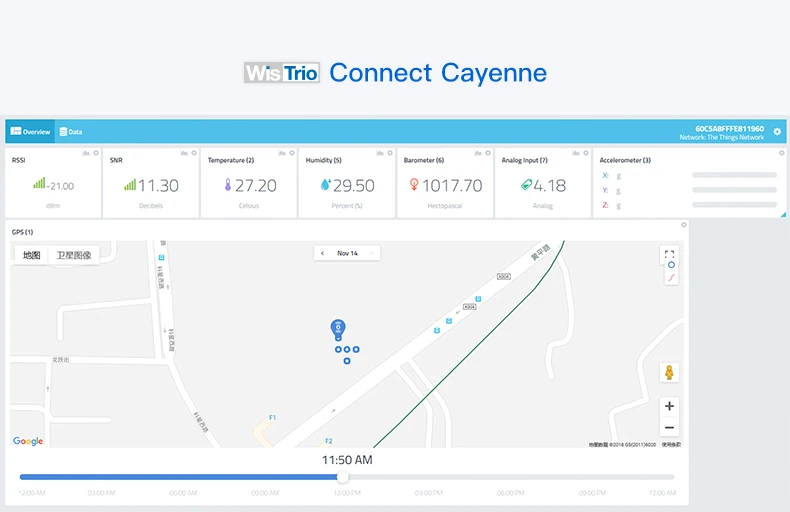Open map terms link 使用条款

(671, 444)
